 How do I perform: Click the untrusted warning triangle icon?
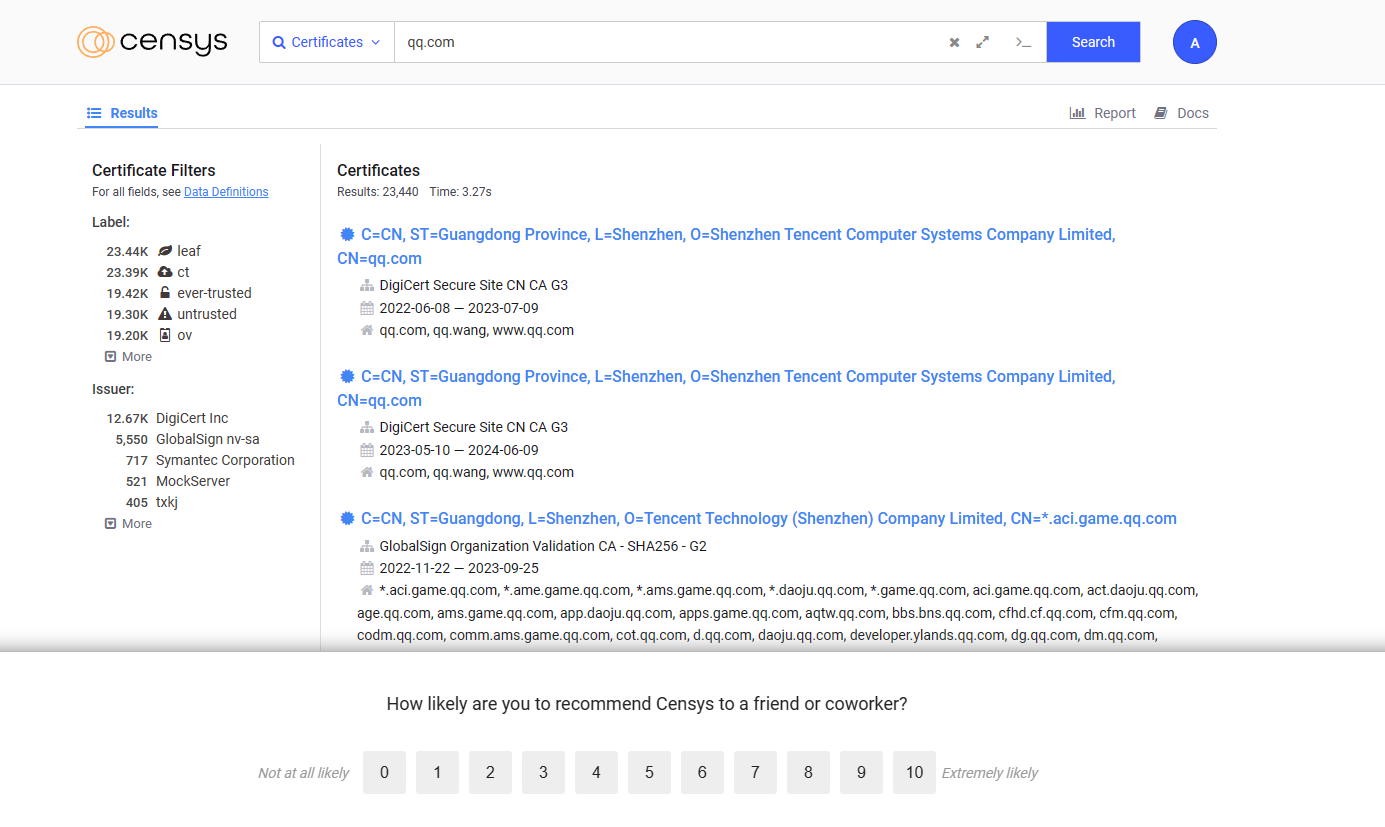165,314
